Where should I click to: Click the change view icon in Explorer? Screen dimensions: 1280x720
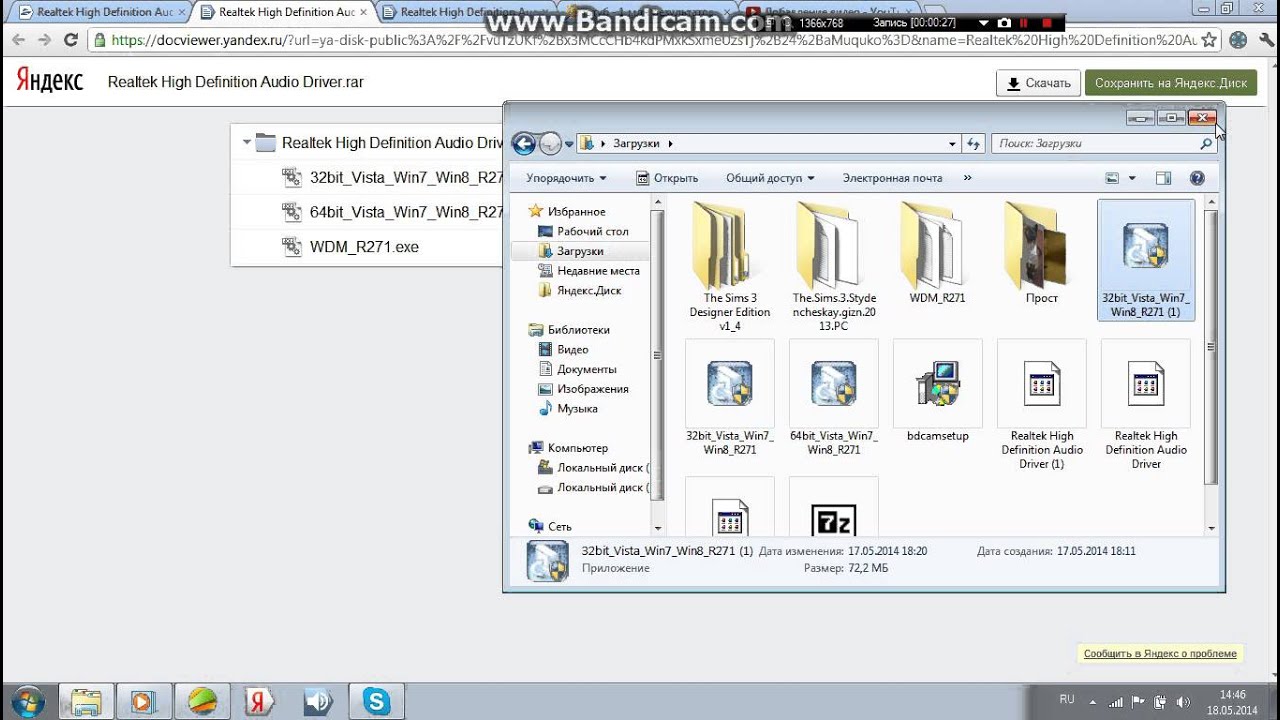pyautogui.click(x=1112, y=178)
